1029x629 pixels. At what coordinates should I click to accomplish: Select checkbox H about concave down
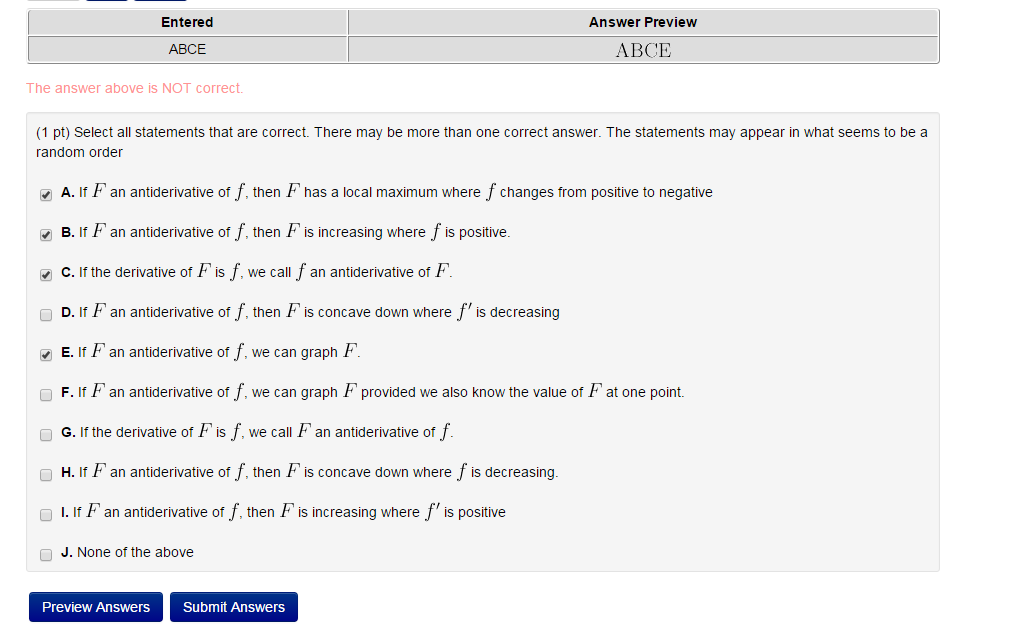coord(46,474)
